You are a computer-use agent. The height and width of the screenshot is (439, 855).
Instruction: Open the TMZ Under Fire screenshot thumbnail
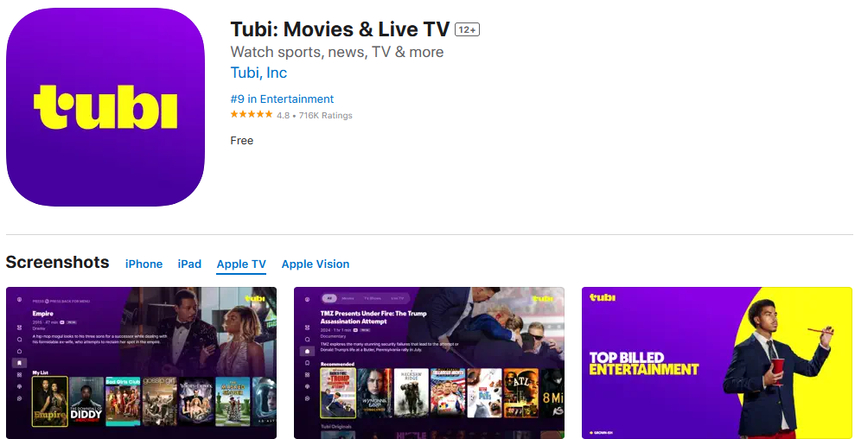coord(429,363)
